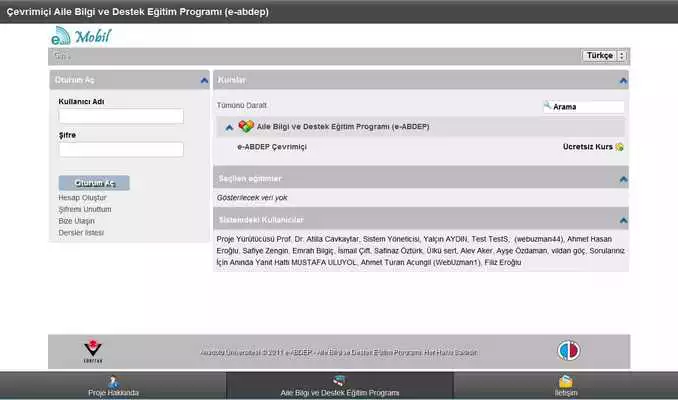Click the Gösterilecek veri yok message
The width and height of the screenshot is (678, 400).
[252, 198]
